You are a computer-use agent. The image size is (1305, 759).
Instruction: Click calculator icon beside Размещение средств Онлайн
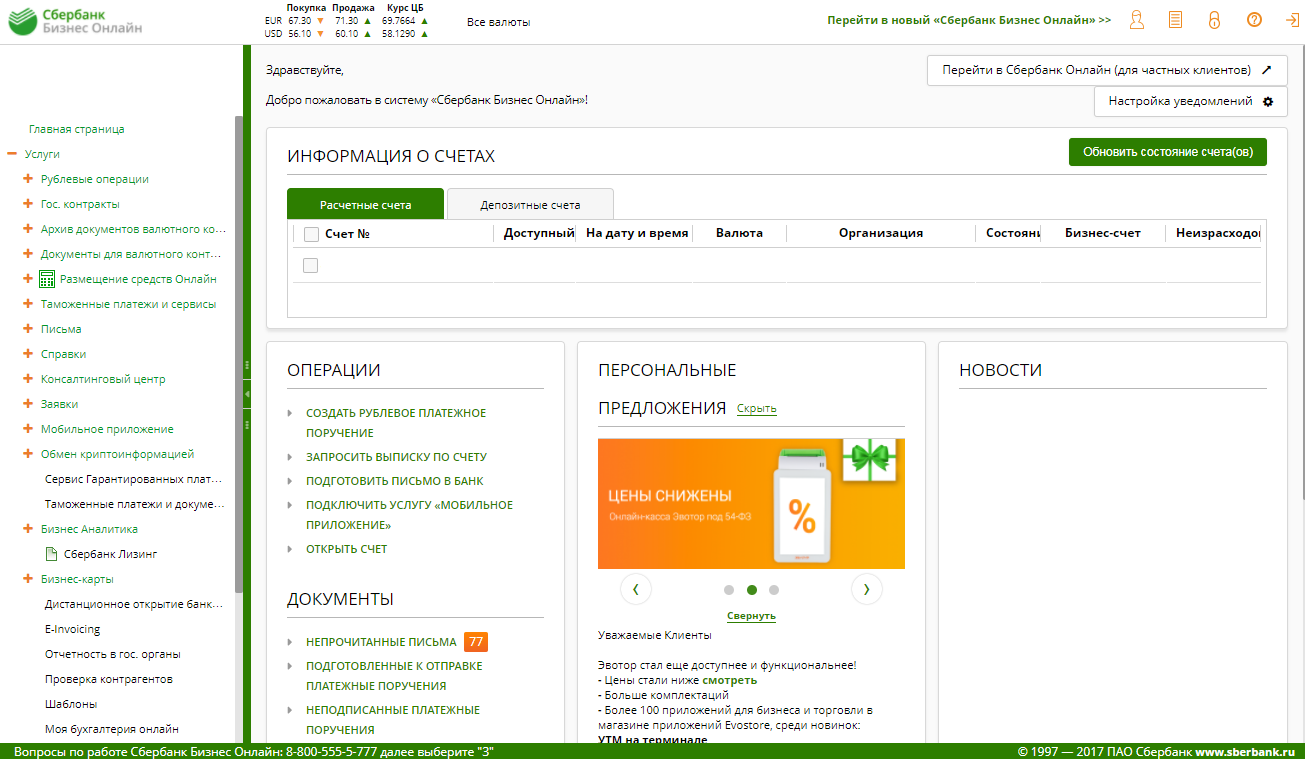47,279
